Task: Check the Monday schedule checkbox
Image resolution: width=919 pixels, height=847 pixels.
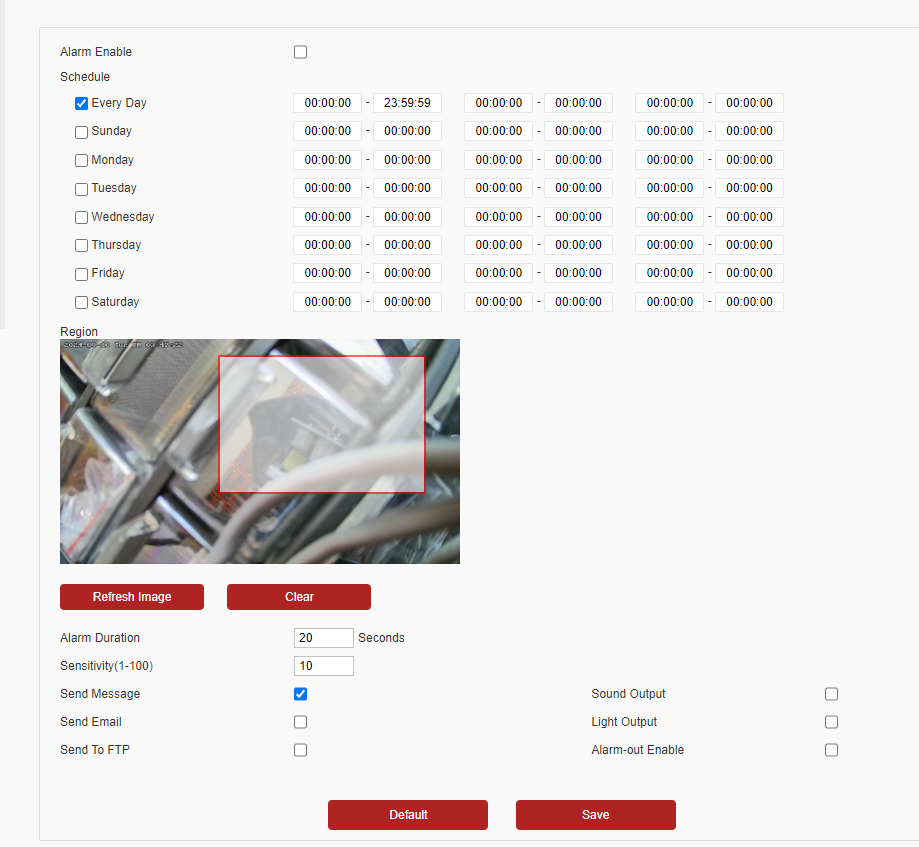Action: 81,160
